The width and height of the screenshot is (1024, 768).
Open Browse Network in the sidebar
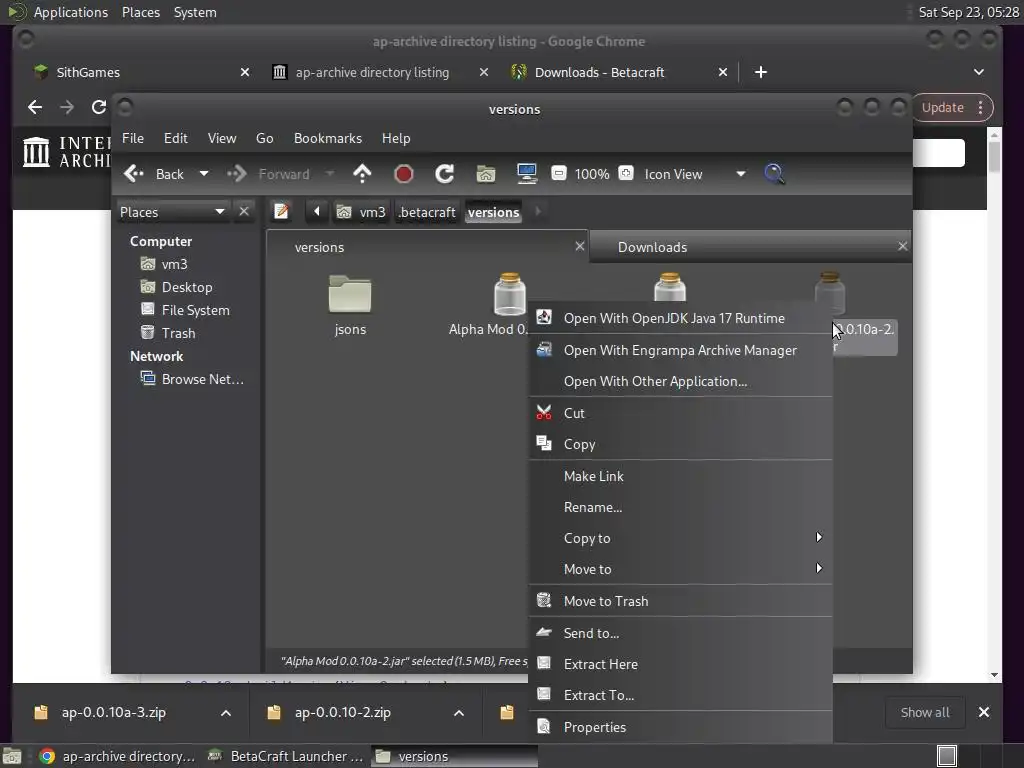pyautogui.click(x=193, y=379)
